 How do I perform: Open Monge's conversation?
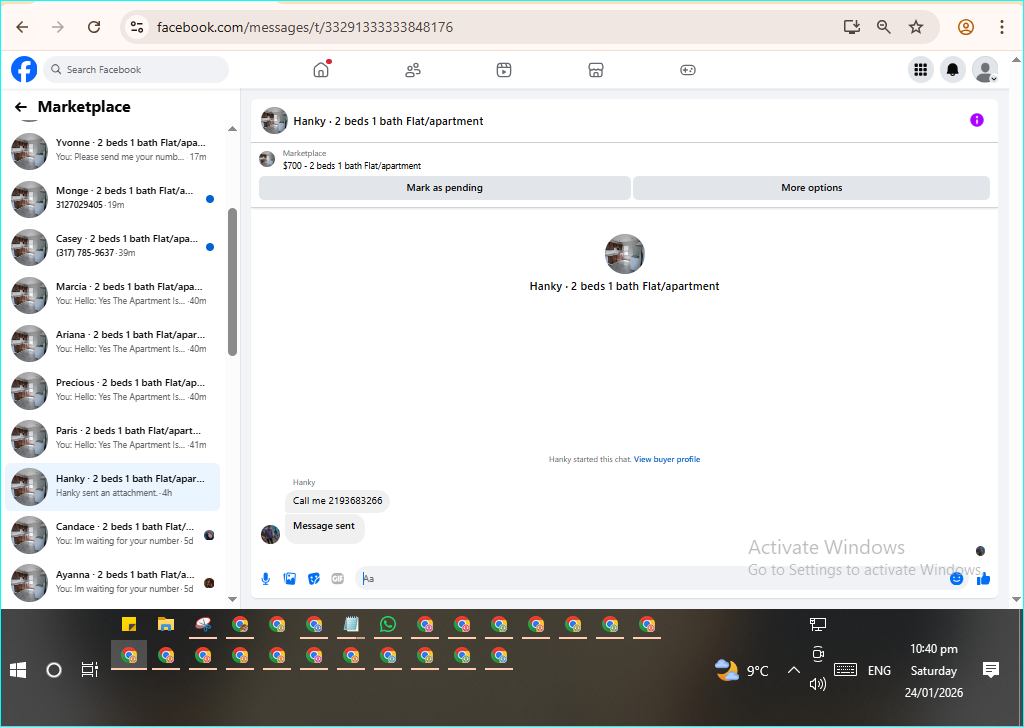tap(112, 199)
